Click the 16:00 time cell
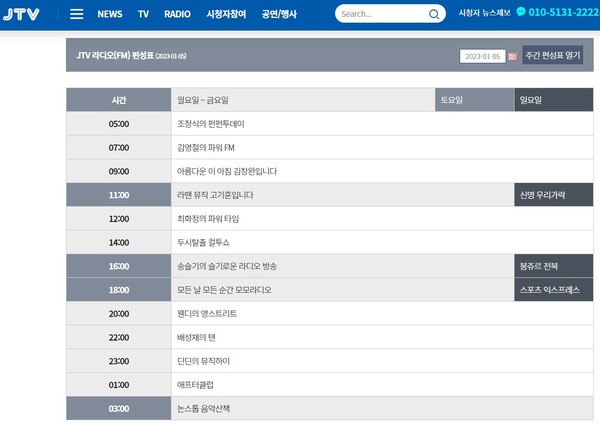This screenshot has height=425, width=600. pyautogui.click(x=119, y=266)
